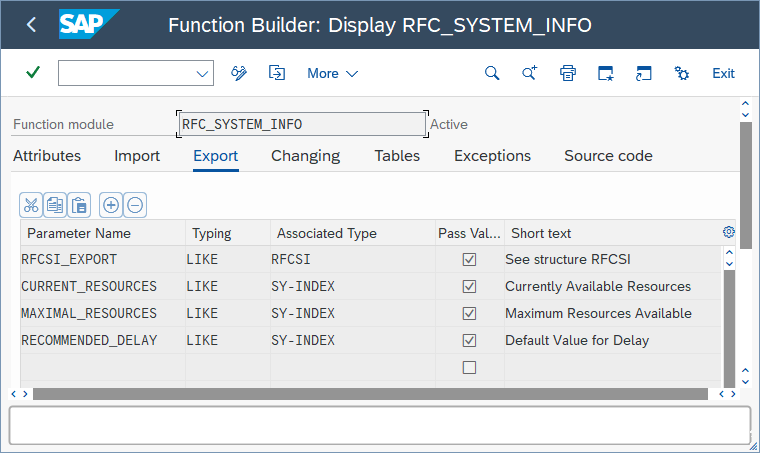Click the Copy icon above parameter table
Viewport: 760px width, 453px height.
pos(55,205)
